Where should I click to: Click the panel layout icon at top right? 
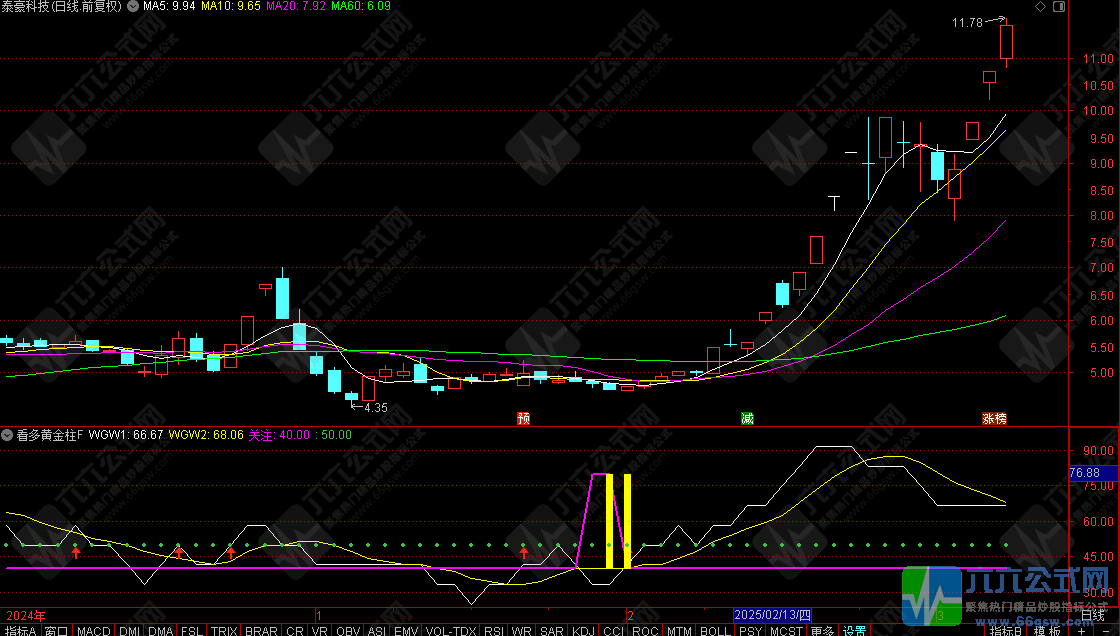[1057, 6]
